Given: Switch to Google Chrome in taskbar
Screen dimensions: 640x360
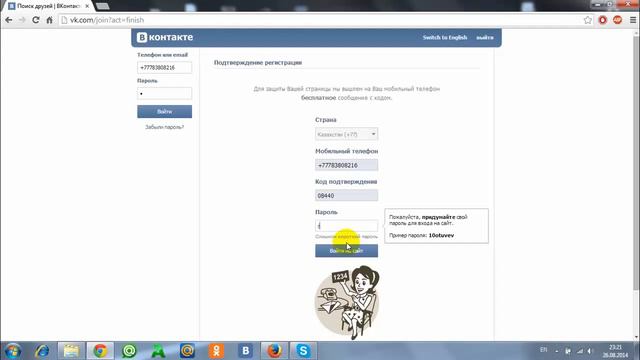Looking at the screenshot, I should click(100, 351).
